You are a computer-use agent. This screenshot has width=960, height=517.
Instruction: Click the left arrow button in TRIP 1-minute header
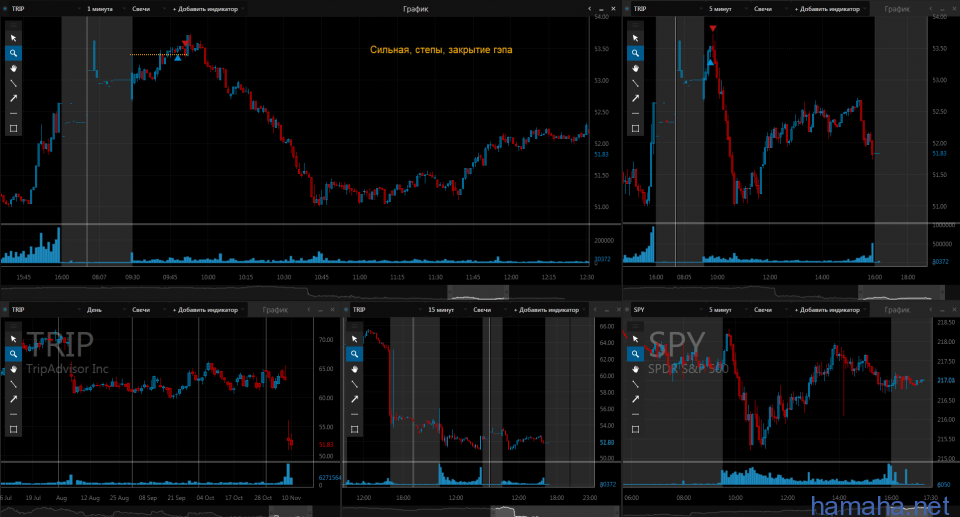[590, 9]
